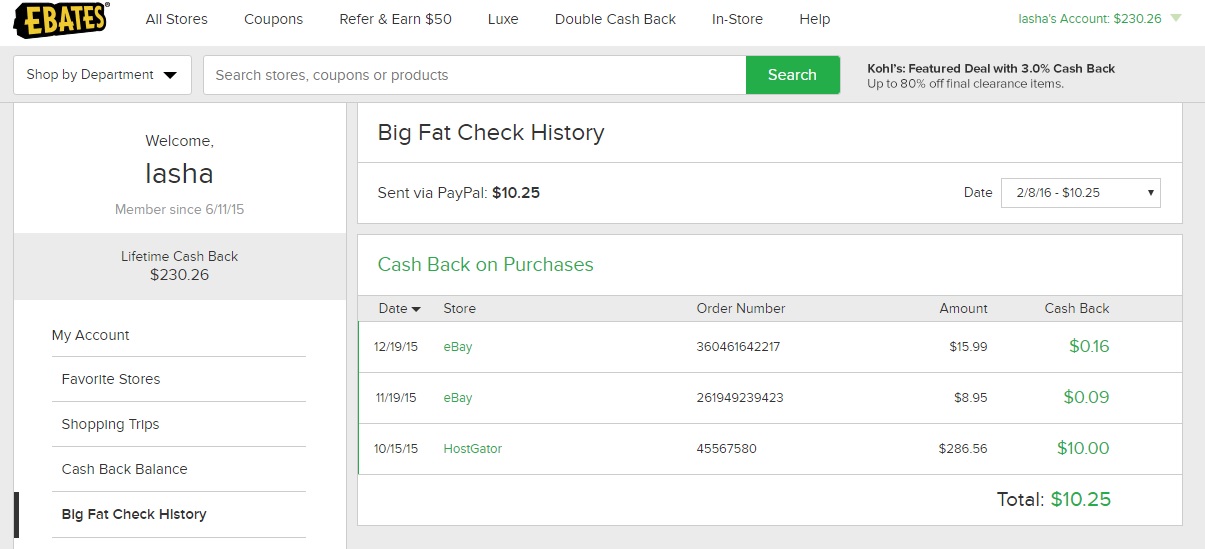Image resolution: width=1205 pixels, height=549 pixels.
Task: Open All Stores menu
Action: coord(177,19)
